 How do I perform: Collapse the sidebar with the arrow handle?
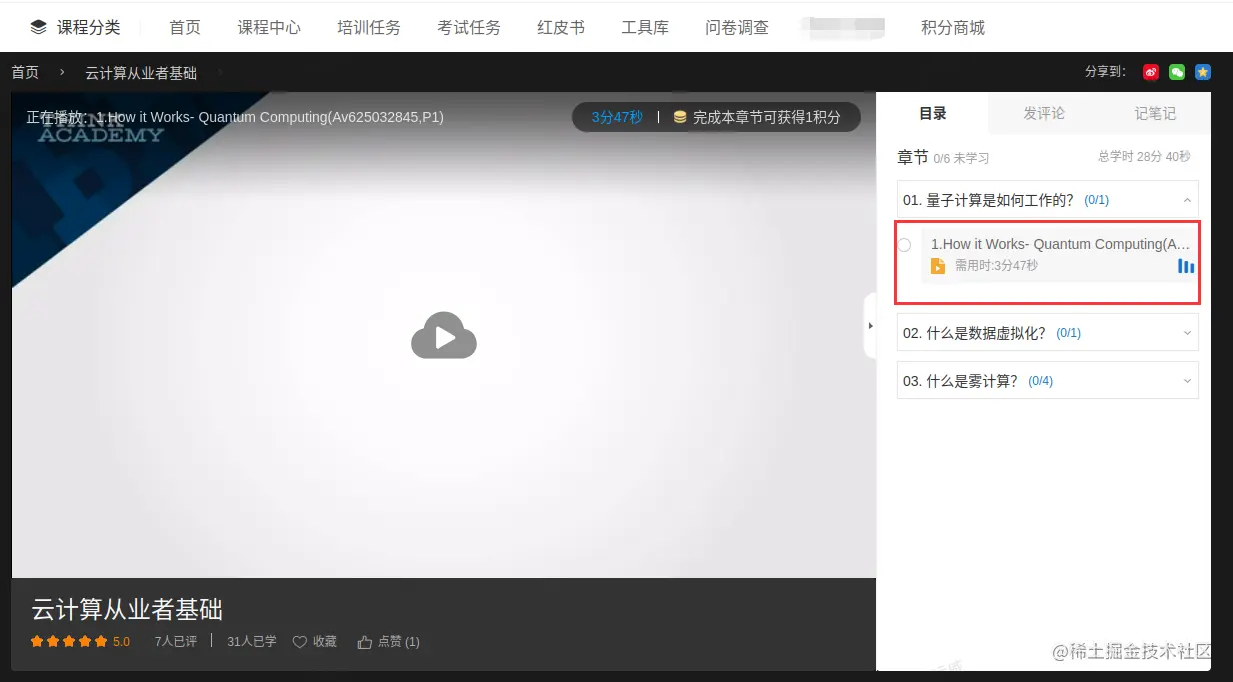[870, 326]
